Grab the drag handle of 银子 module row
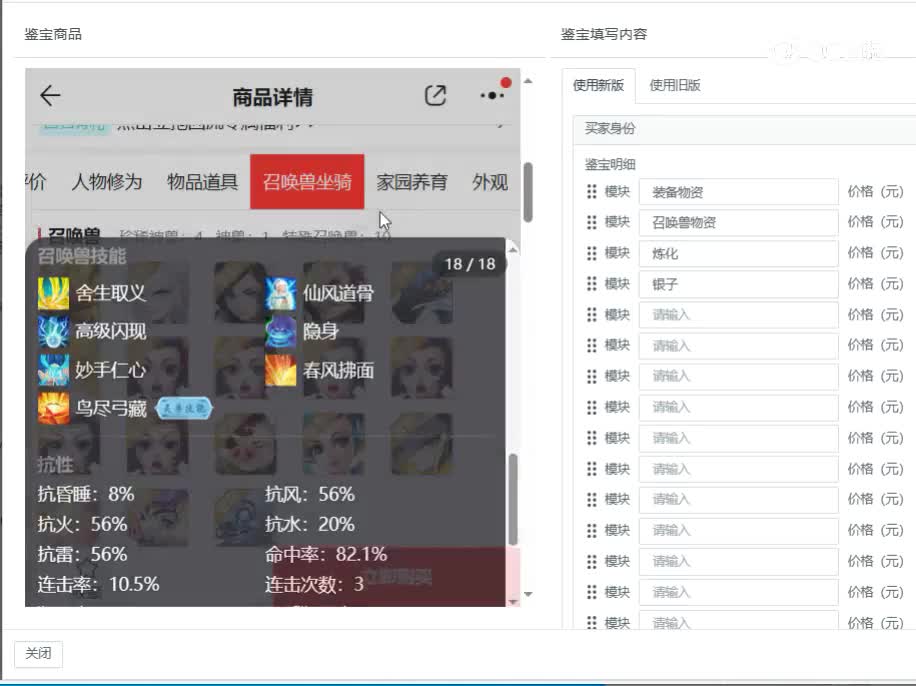This screenshot has width=916, height=686. [x=591, y=284]
